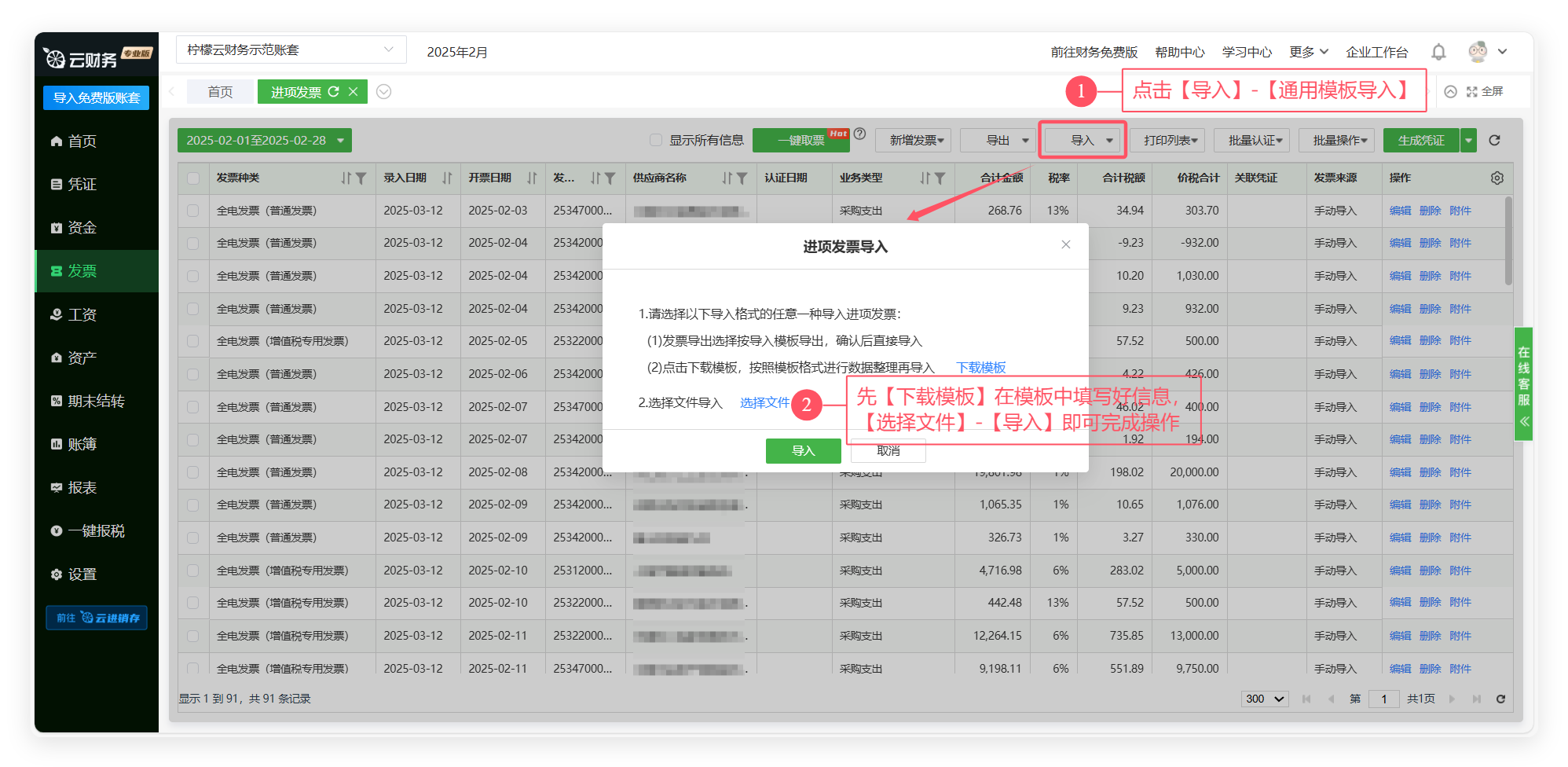
Task: Click the 下载模板 link
Action: (x=980, y=368)
